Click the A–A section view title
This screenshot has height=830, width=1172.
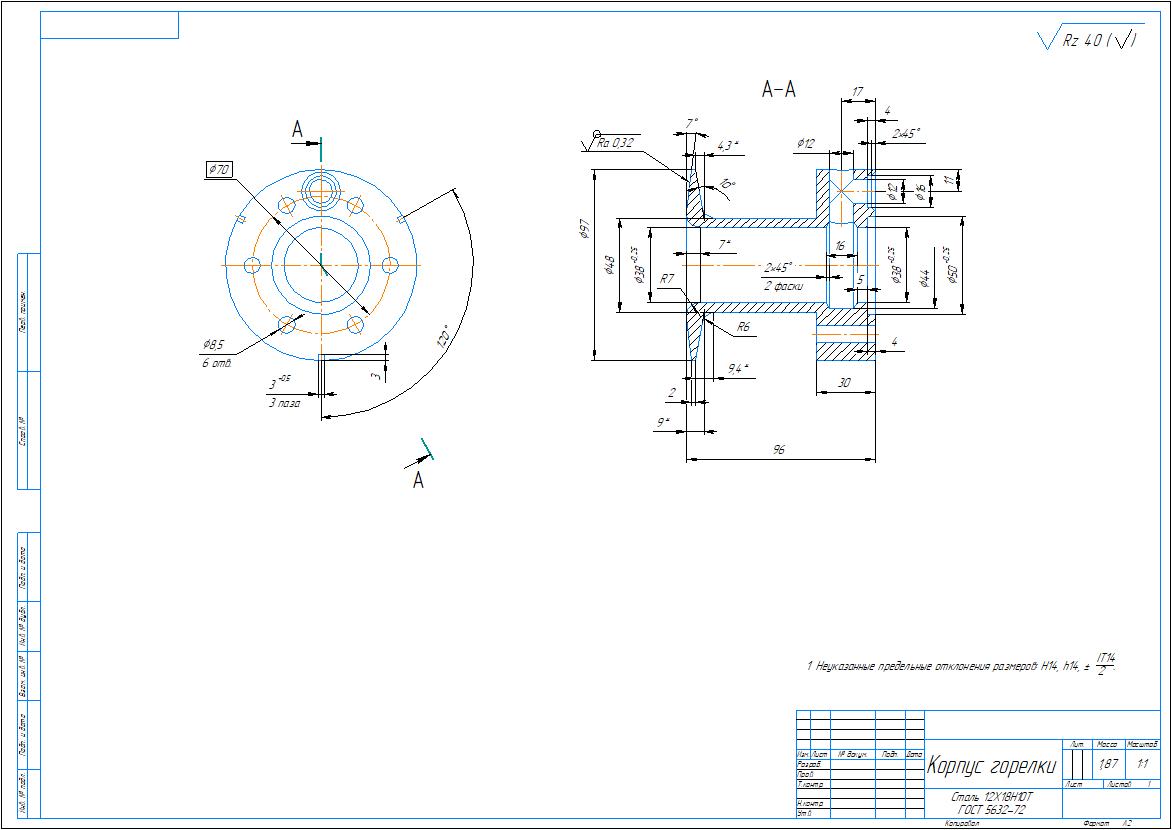778,90
